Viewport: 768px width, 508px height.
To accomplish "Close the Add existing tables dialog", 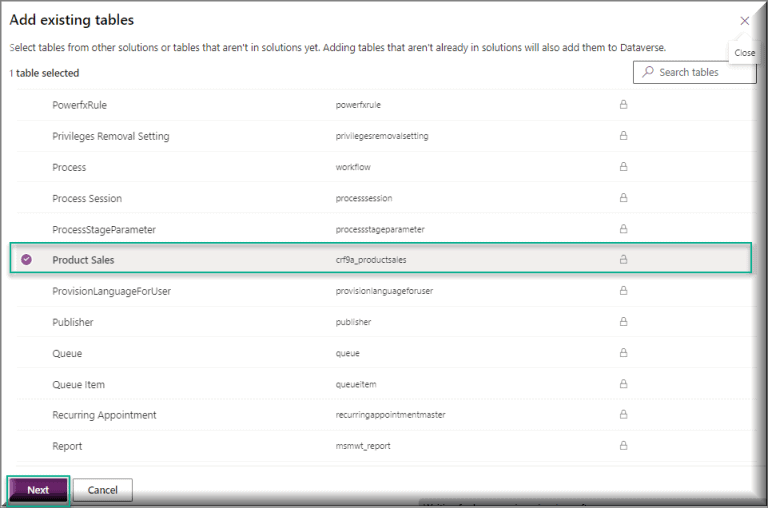I will click(x=744, y=21).
